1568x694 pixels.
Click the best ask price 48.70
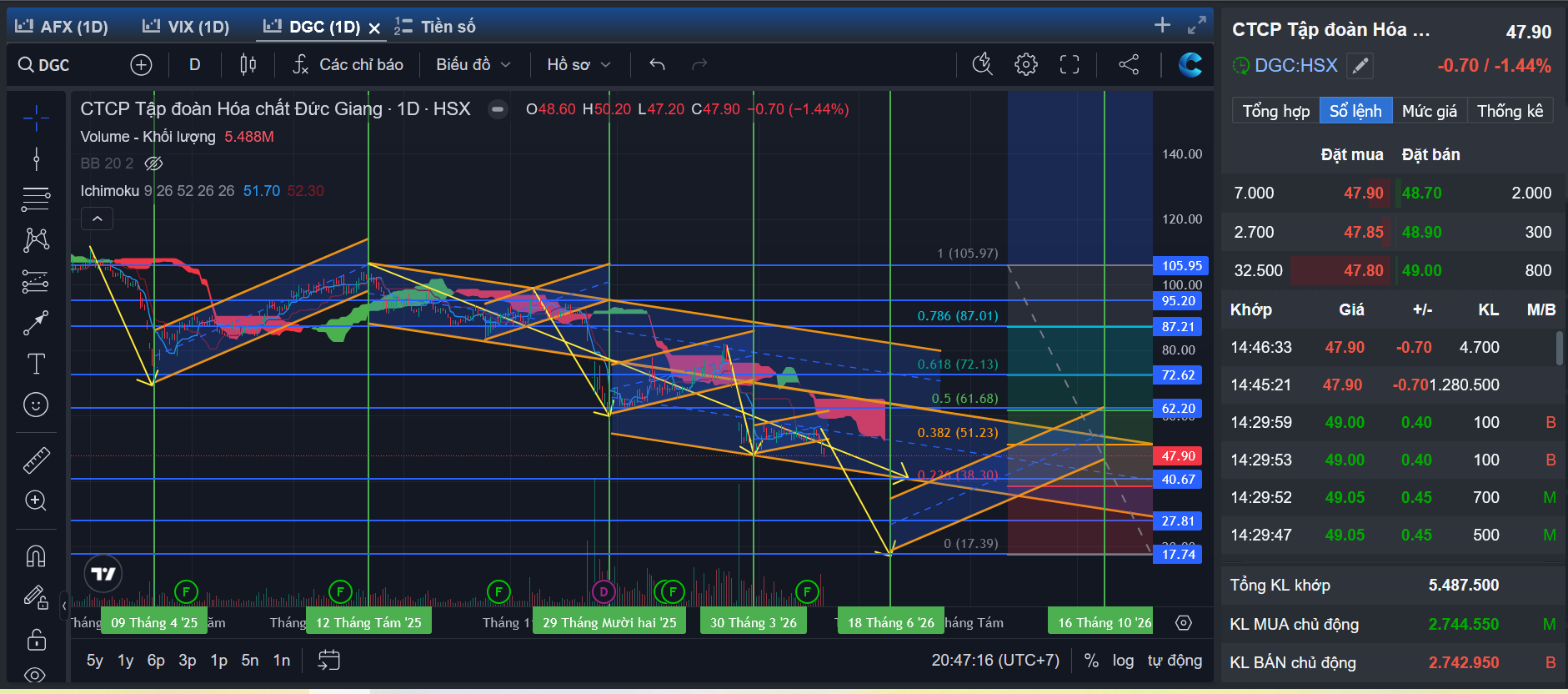point(1421,193)
